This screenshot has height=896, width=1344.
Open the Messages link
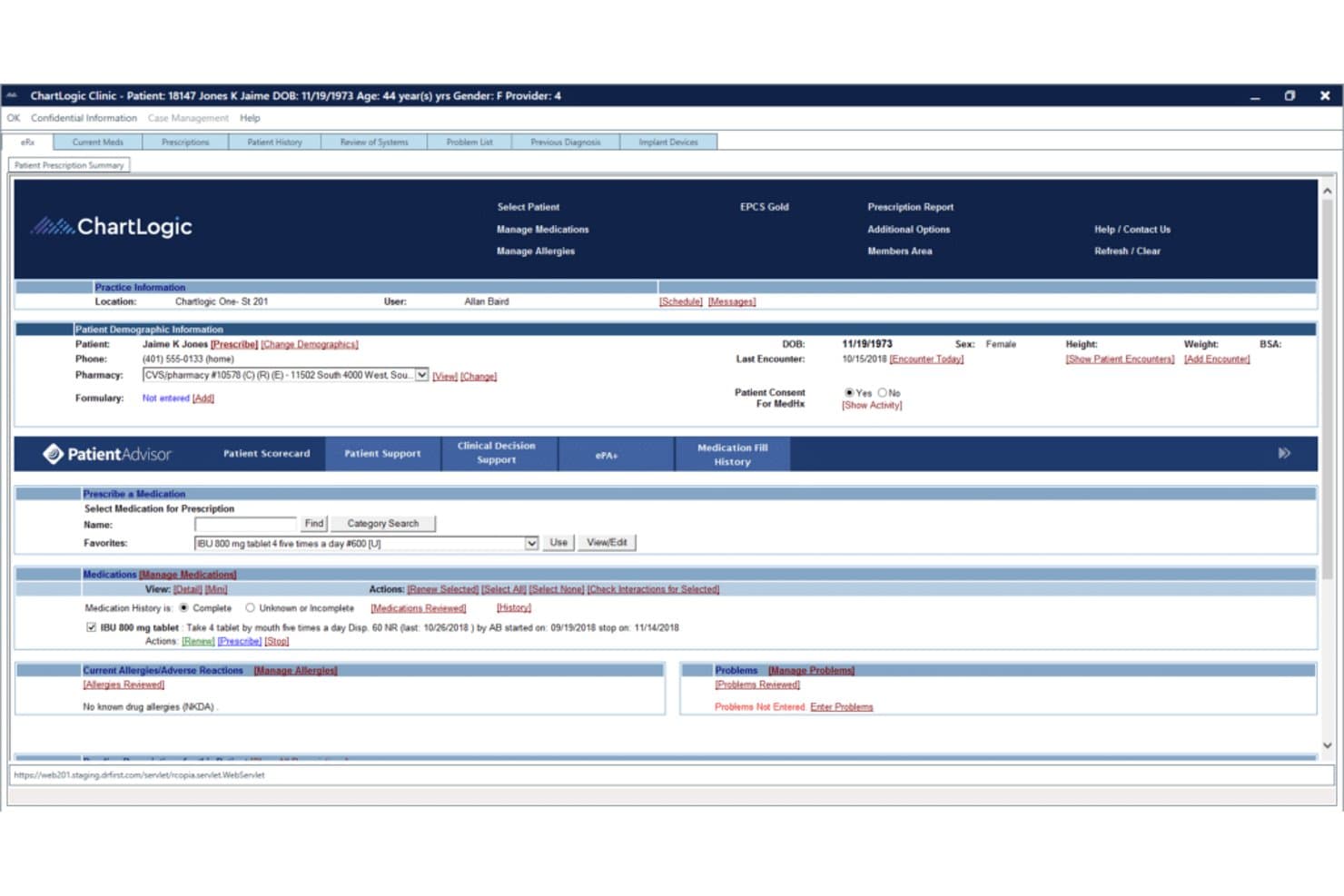coord(732,302)
